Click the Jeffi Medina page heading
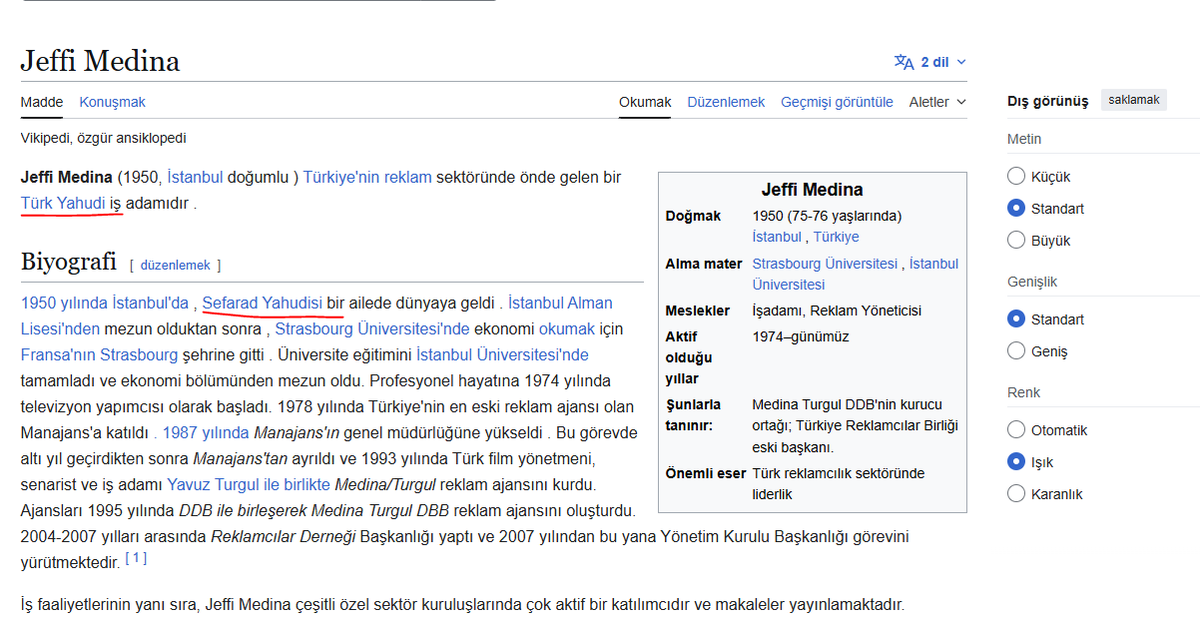The image size is (1200, 625). 100,62
